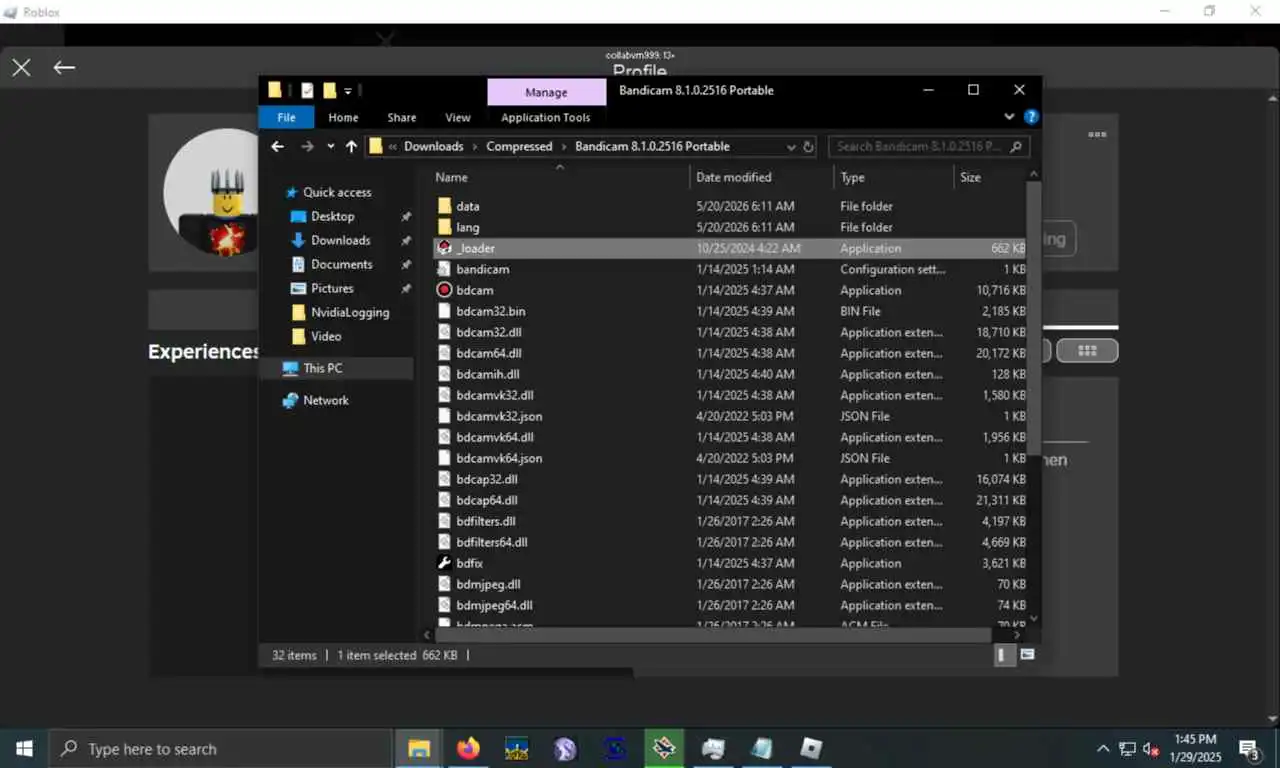Click the Help question mark icon
The width and height of the screenshot is (1280, 768).
1031,117
